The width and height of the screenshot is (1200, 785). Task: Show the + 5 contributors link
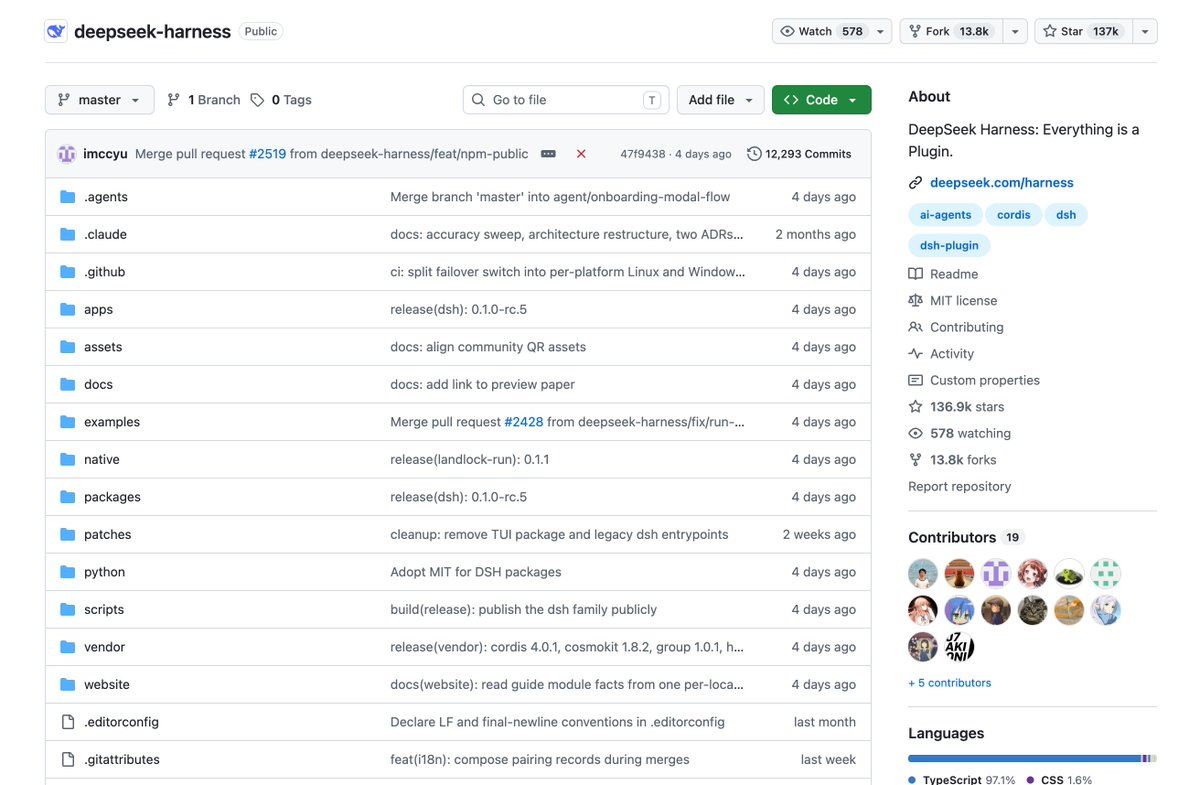click(x=950, y=683)
